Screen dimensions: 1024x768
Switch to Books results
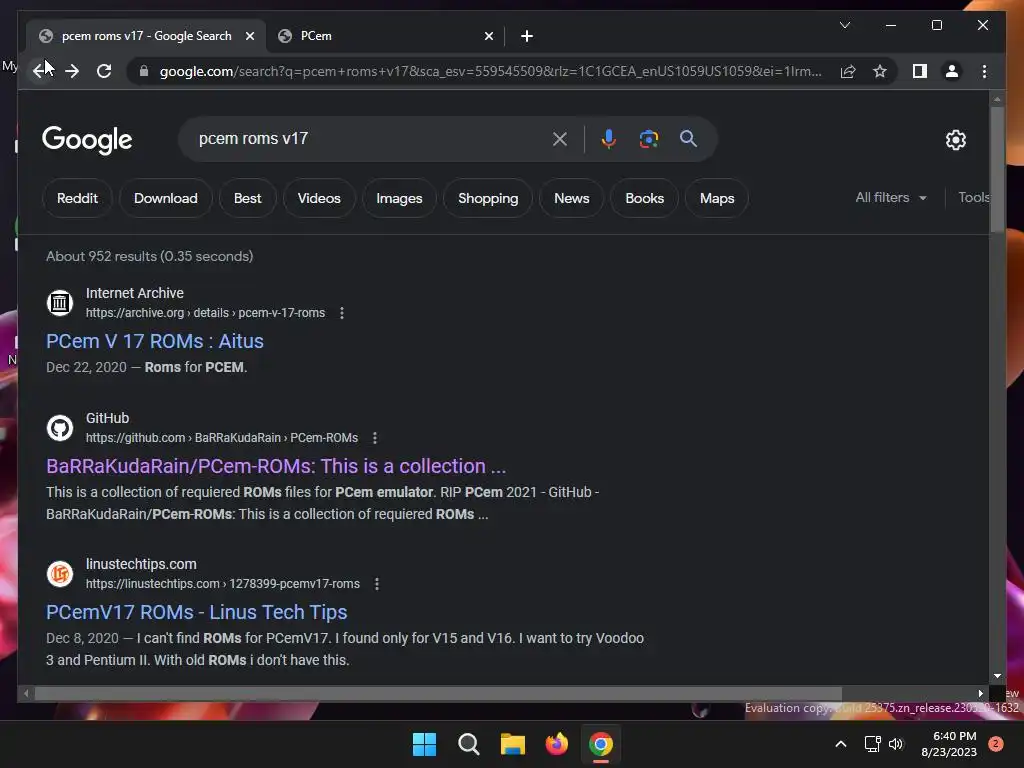tap(645, 198)
